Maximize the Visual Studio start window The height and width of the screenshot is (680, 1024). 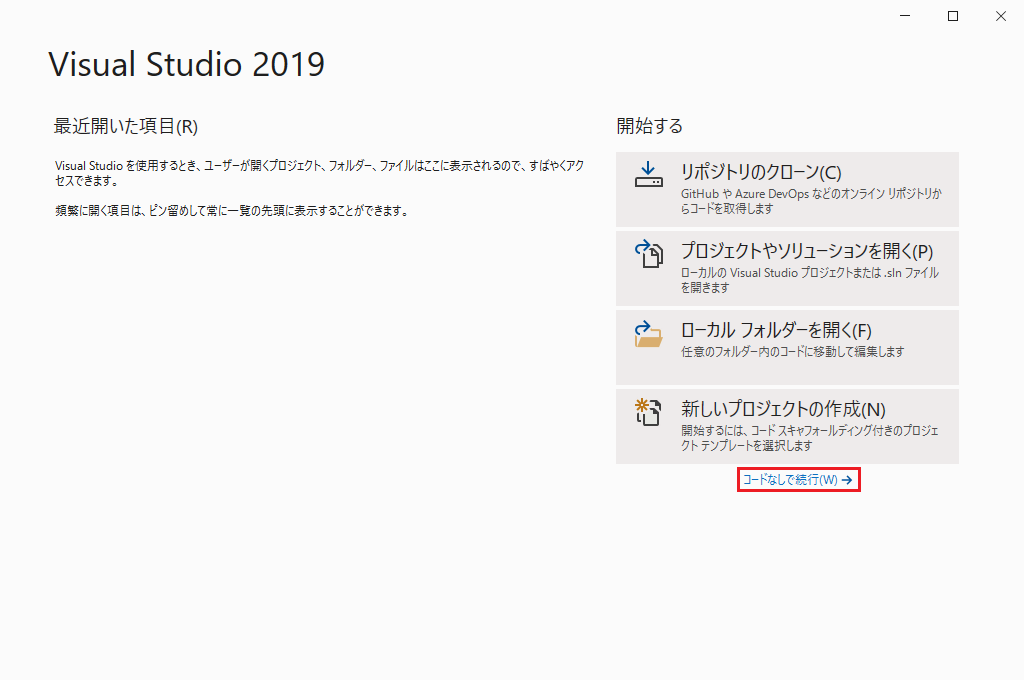[x=953, y=16]
